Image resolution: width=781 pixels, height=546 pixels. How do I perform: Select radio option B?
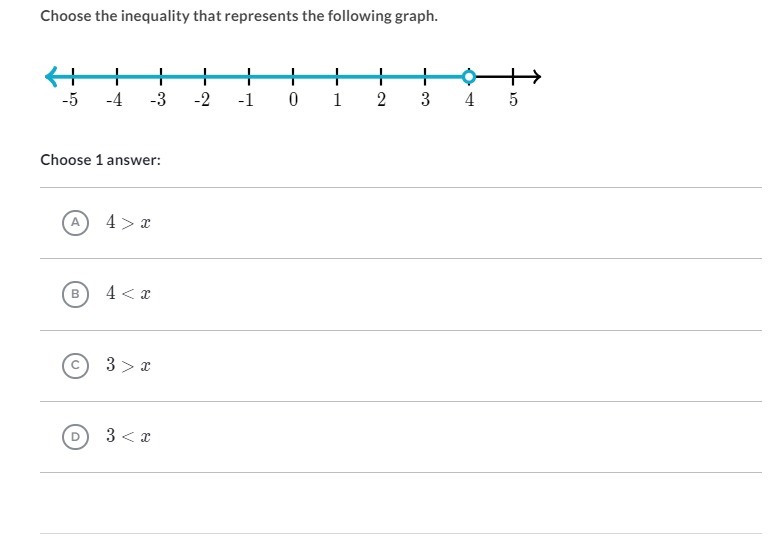(x=75, y=294)
